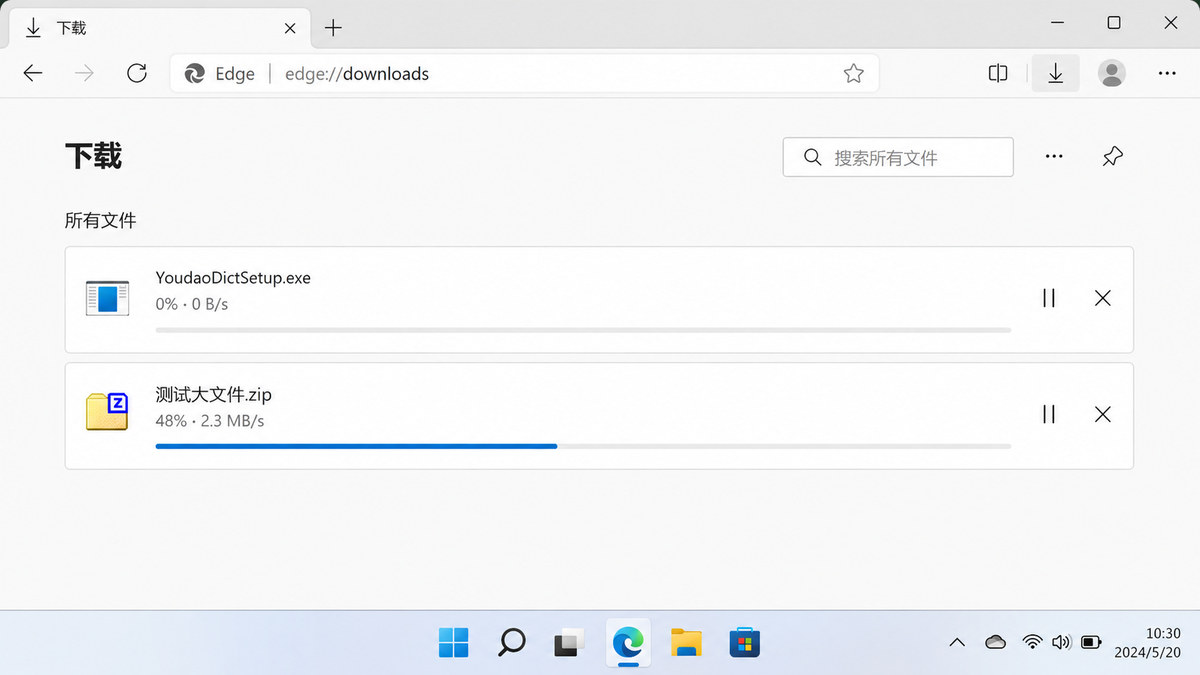This screenshot has height=675, width=1200.
Task: Cancel the 测试大文件.zip download
Action: 1103,414
